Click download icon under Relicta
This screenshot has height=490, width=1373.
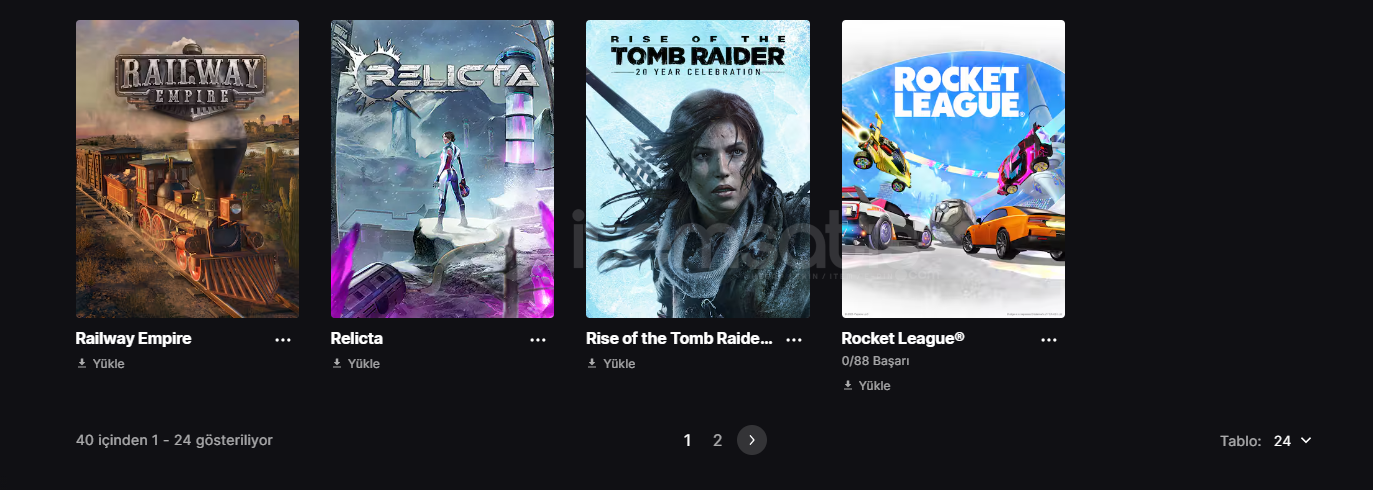click(x=337, y=364)
